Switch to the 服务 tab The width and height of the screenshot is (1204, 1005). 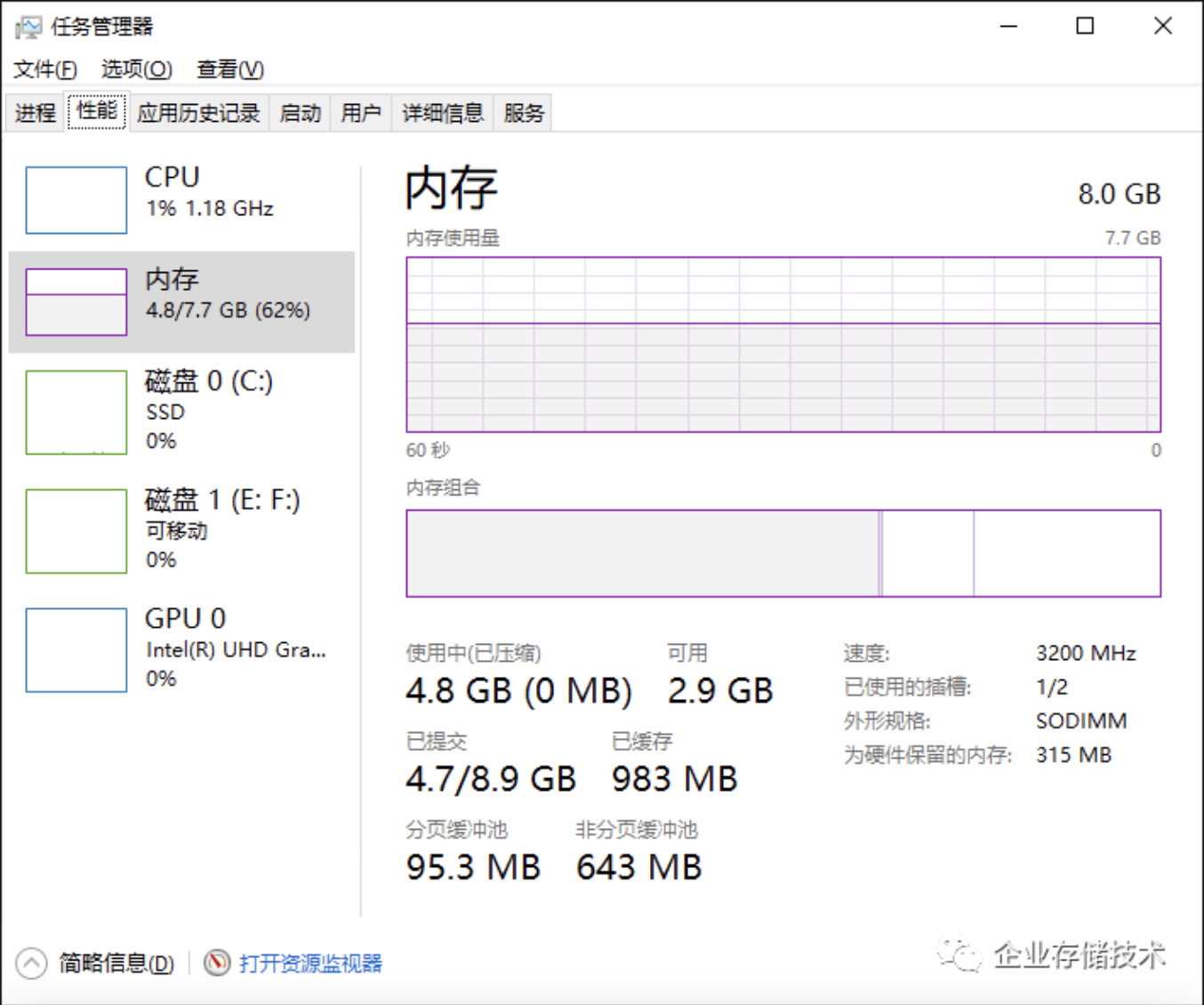(x=523, y=113)
